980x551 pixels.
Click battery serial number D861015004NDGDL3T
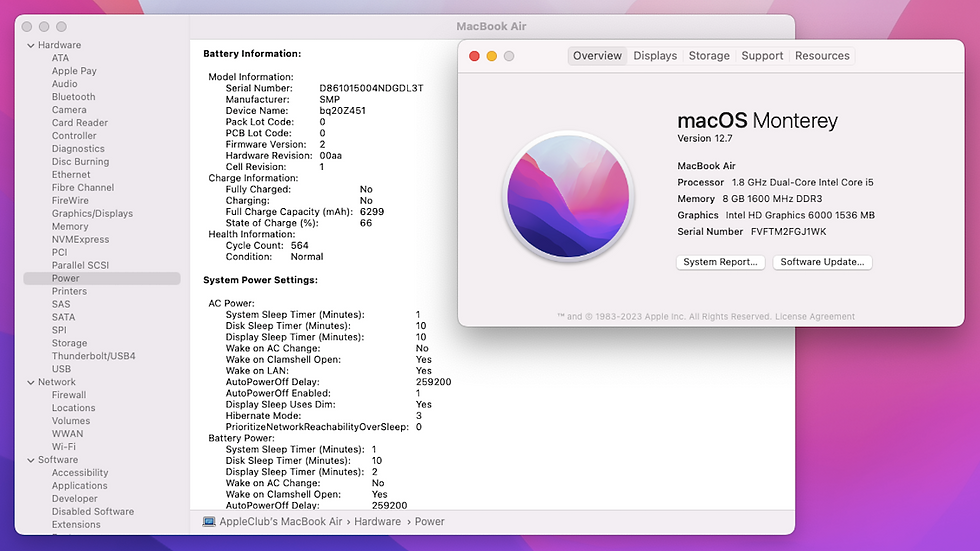coord(371,89)
